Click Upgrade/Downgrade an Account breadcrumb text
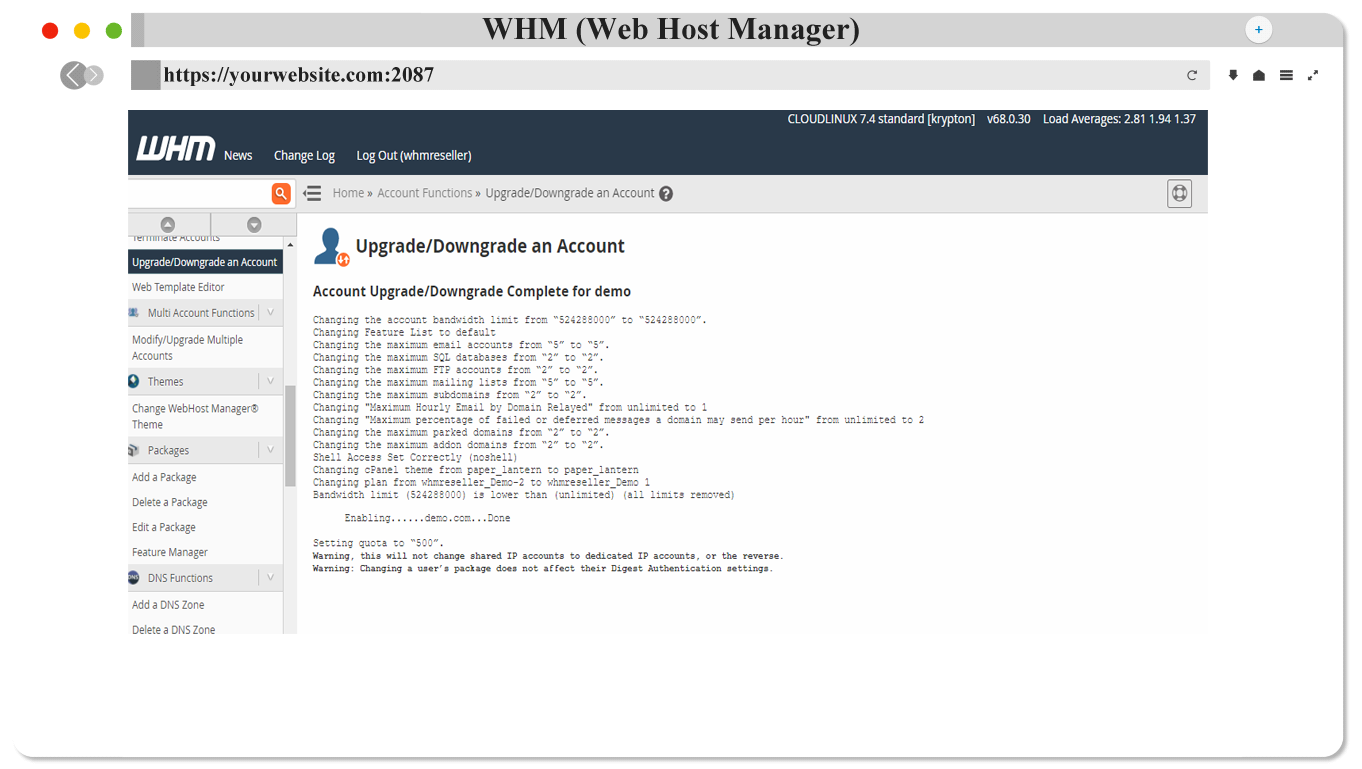This screenshot has width=1362, height=769. [570, 193]
